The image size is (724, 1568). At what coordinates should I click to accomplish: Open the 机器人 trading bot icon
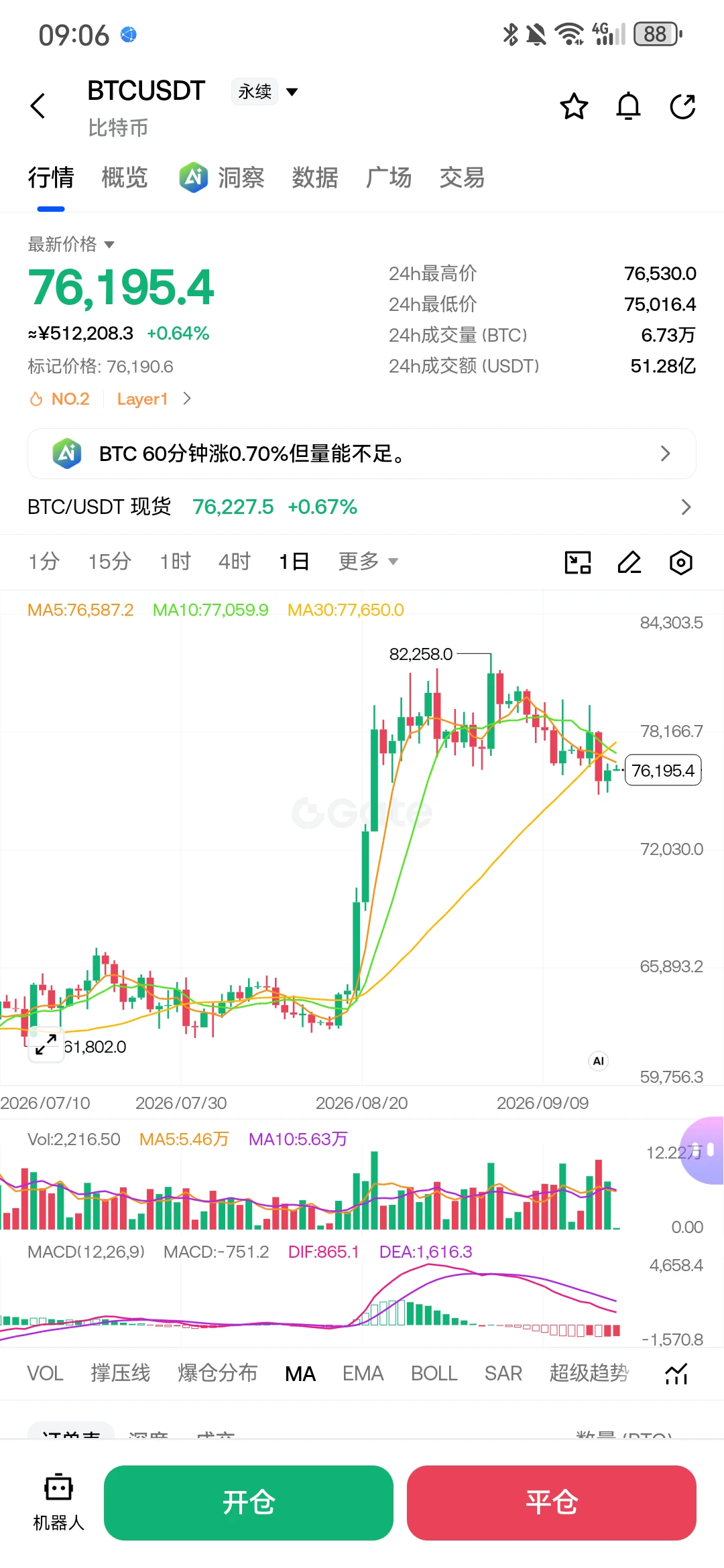[x=58, y=1502]
